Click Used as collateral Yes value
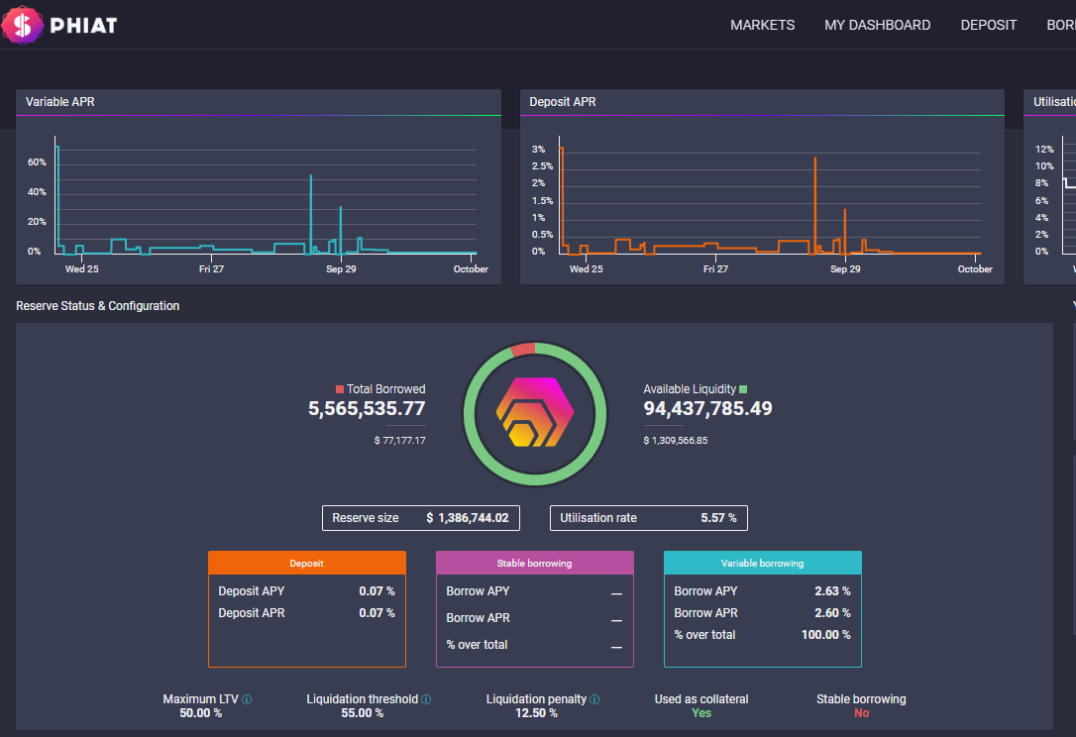This screenshot has width=1076, height=737. coord(701,714)
